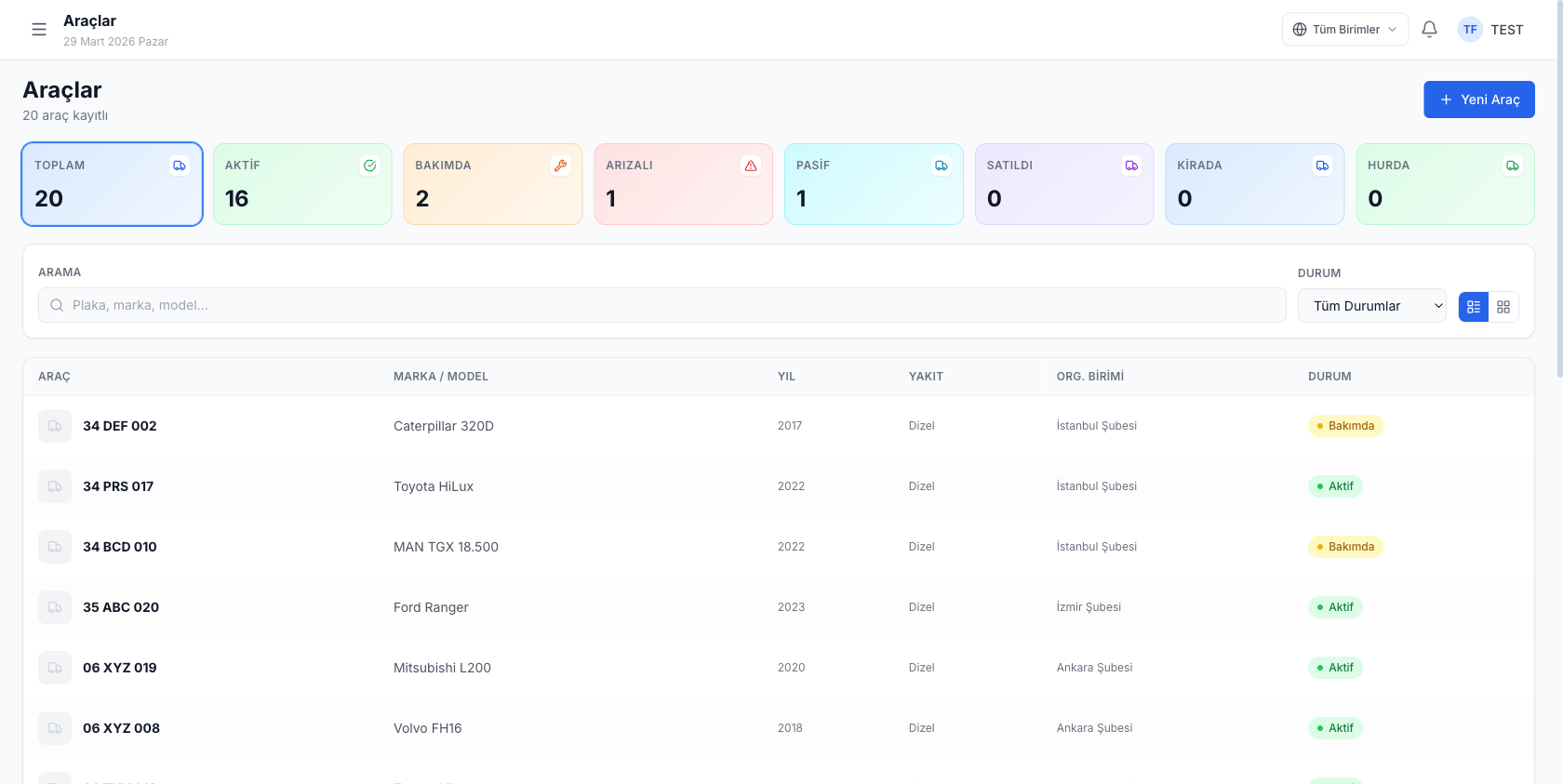Click the Bakımda badge for MAN TGX 18.500
Screen dimensions: 1563x784
[x=1345, y=547]
